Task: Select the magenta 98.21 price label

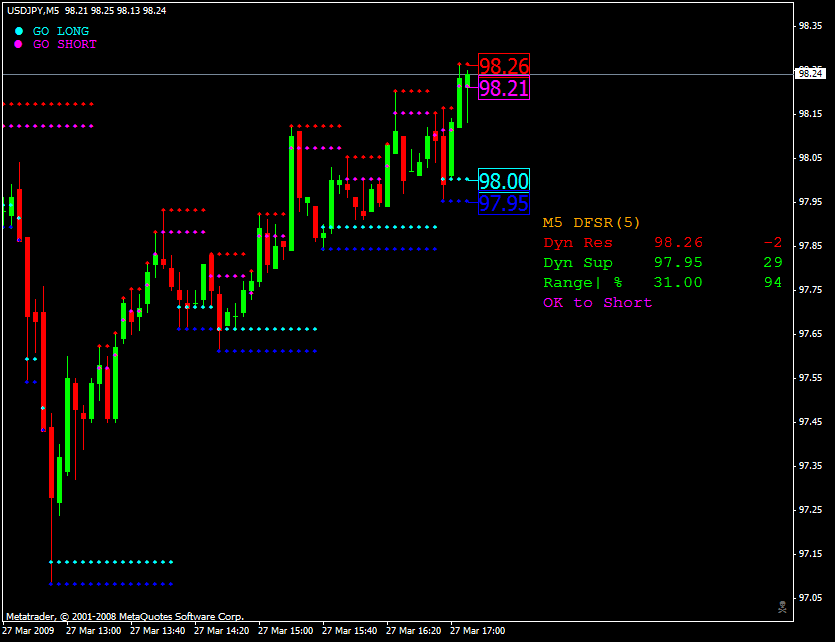Action: [504, 88]
